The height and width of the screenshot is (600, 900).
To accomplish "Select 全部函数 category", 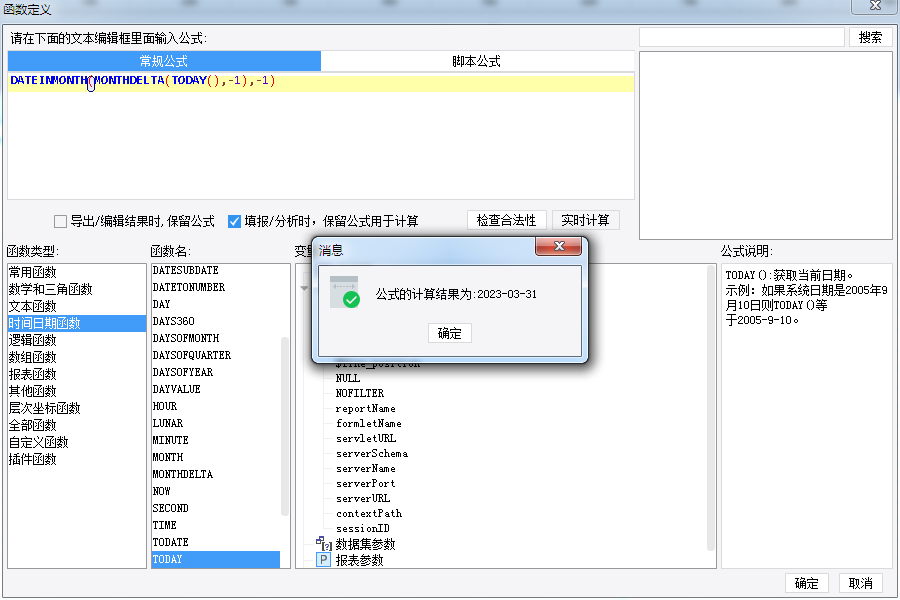I will tap(77, 425).
